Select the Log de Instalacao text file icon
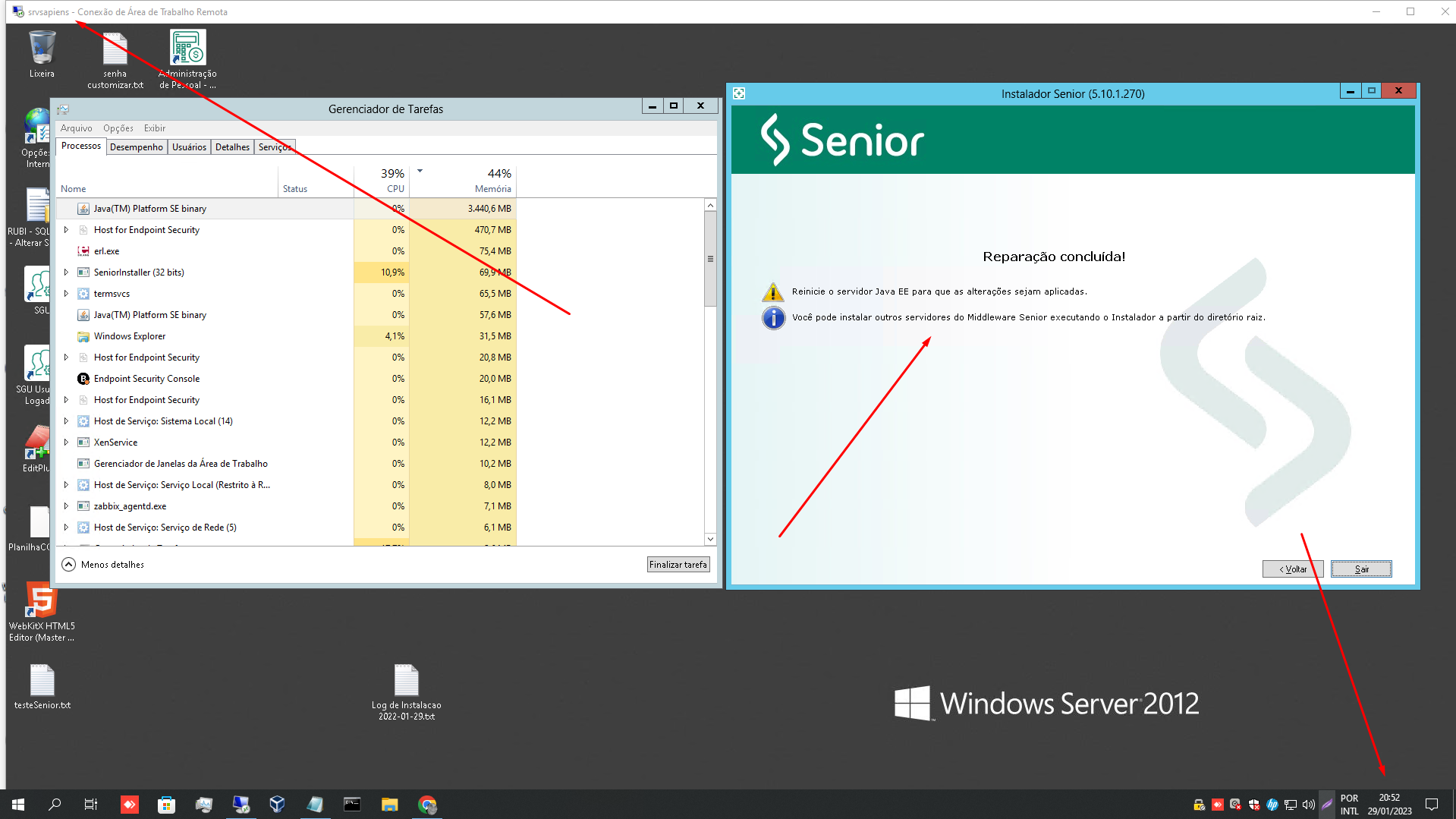This screenshot has height=819, width=1456. click(x=406, y=692)
